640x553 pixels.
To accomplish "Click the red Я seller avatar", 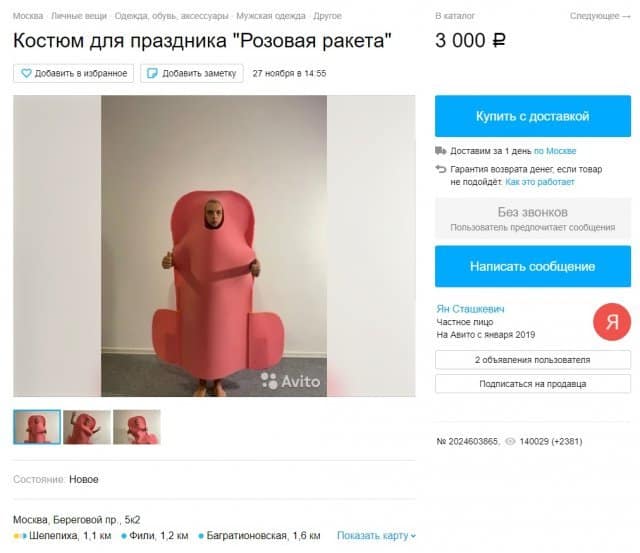I will click(612, 322).
